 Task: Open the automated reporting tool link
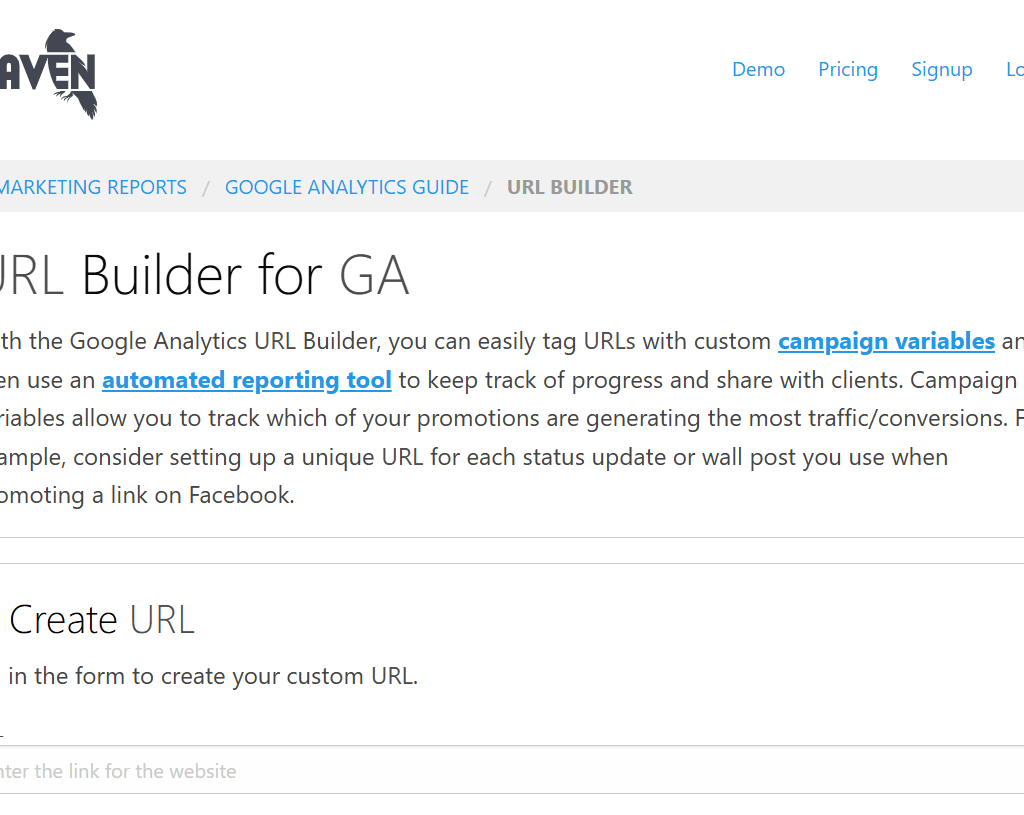(x=246, y=380)
